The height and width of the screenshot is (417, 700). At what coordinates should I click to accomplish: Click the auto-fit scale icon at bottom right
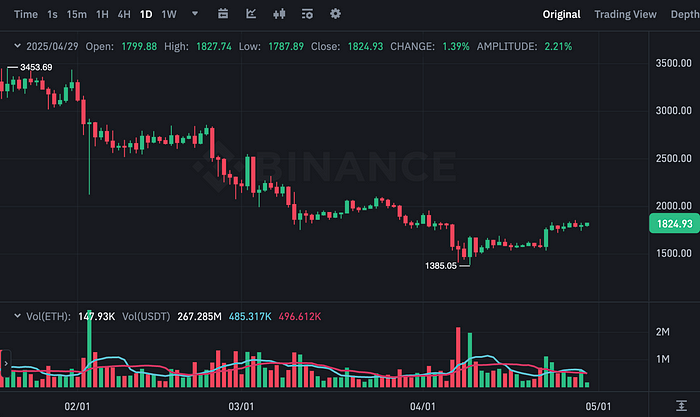[681, 405]
